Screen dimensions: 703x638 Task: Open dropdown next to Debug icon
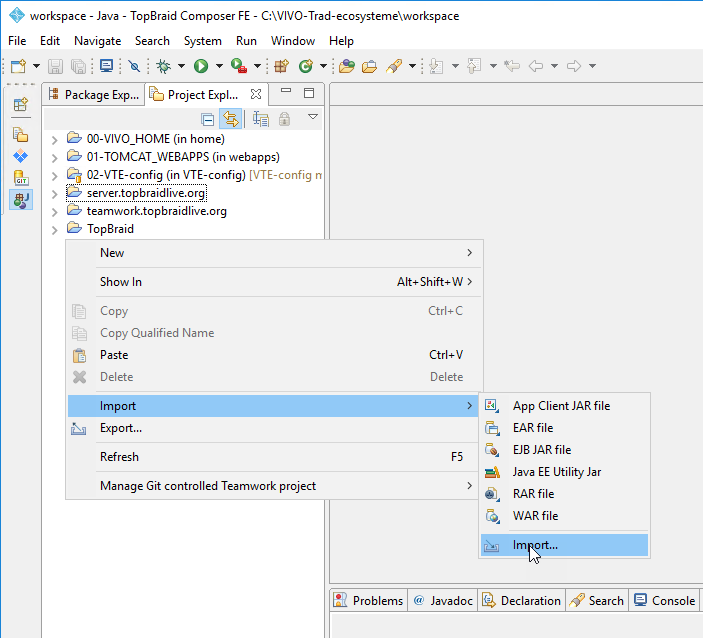pos(181,66)
